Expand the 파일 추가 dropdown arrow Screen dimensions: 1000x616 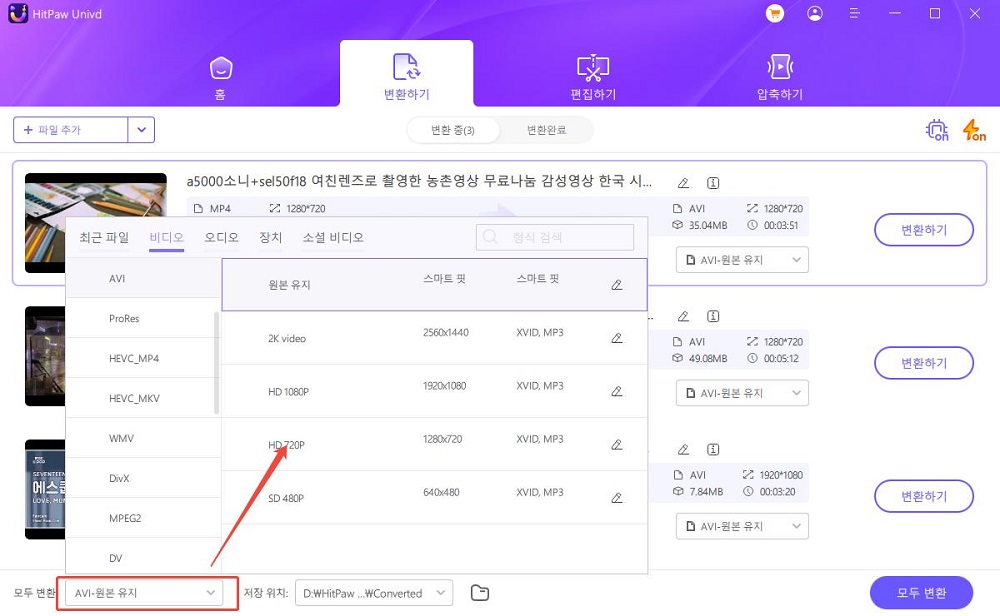141,129
